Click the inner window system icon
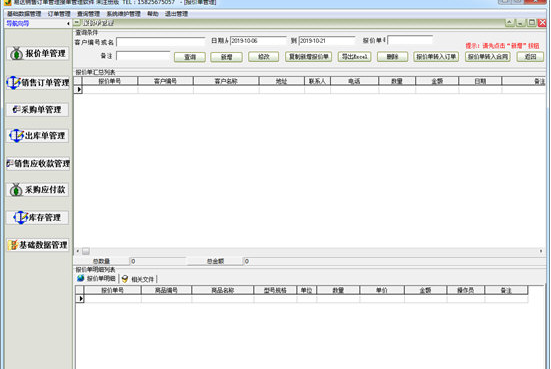 (77, 23)
